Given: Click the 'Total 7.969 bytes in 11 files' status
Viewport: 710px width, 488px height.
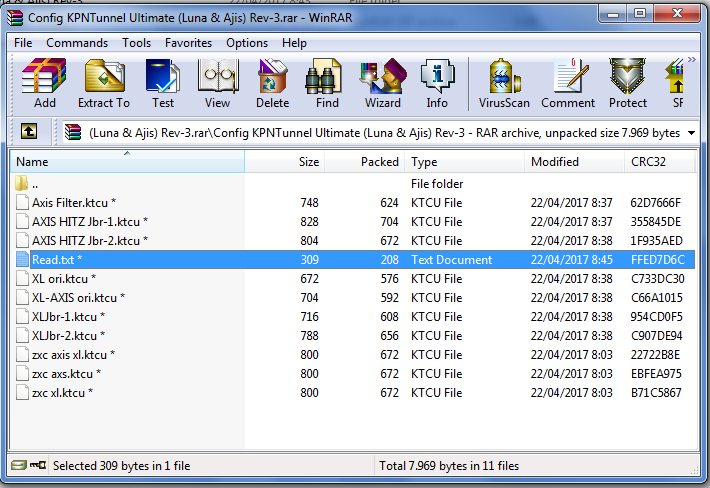Looking at the screenshot, I should (x=449, y=465).
